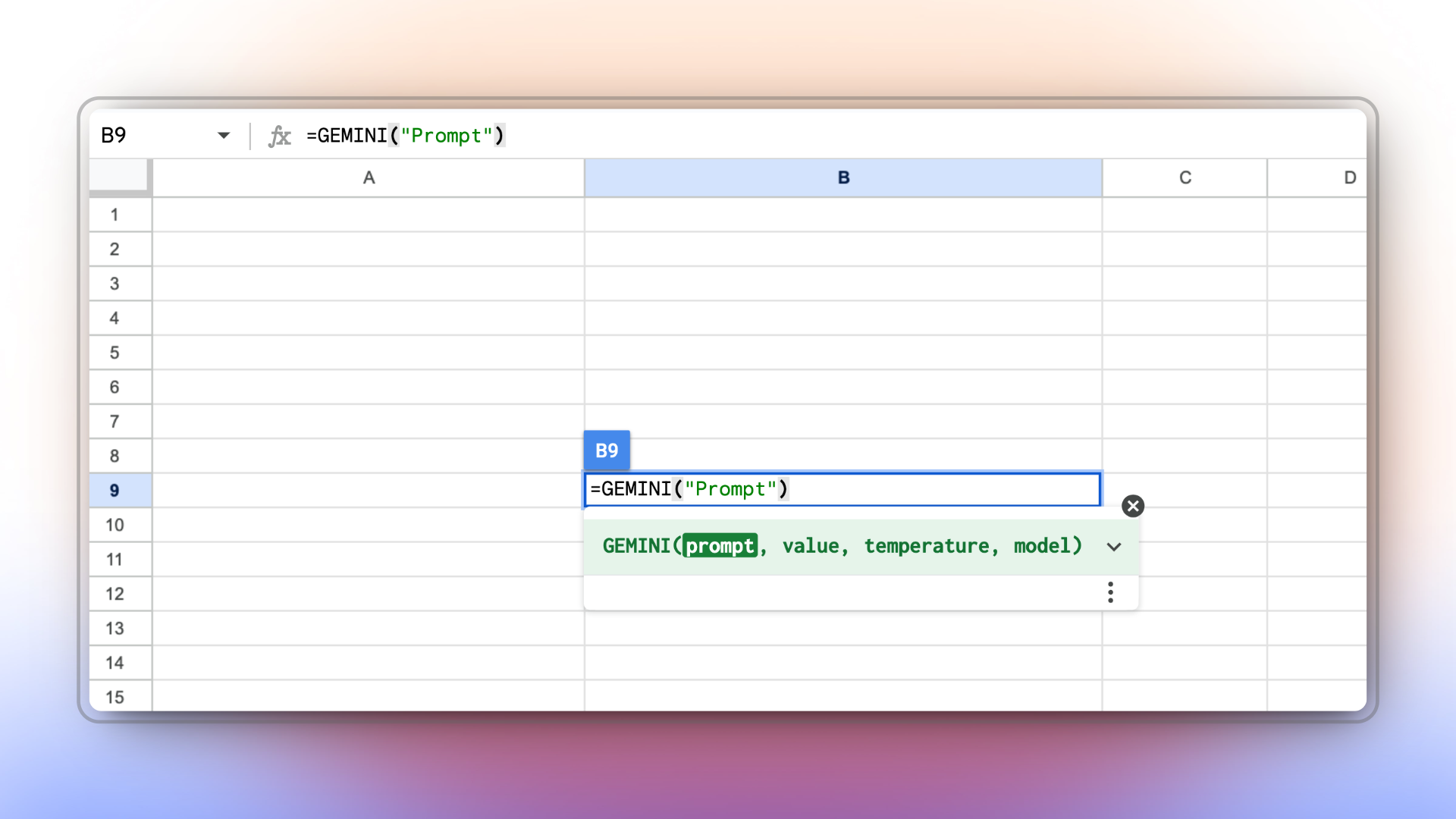The image size is (1456, 819).
Task: Select row 7 header
Action: (x=121, y=422)
